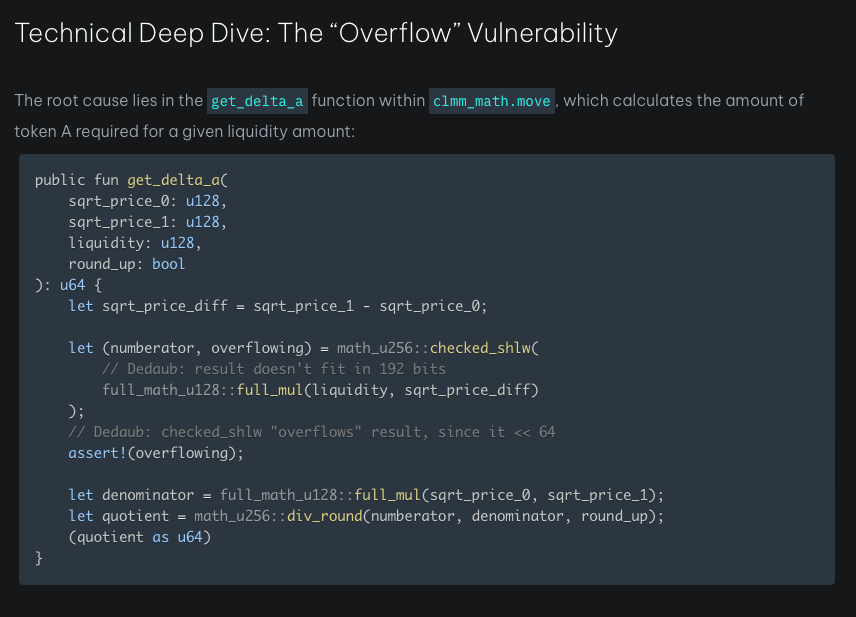
Task: Click the sqrt_price_1 parameter declaration line
Action: coord(148,222)
